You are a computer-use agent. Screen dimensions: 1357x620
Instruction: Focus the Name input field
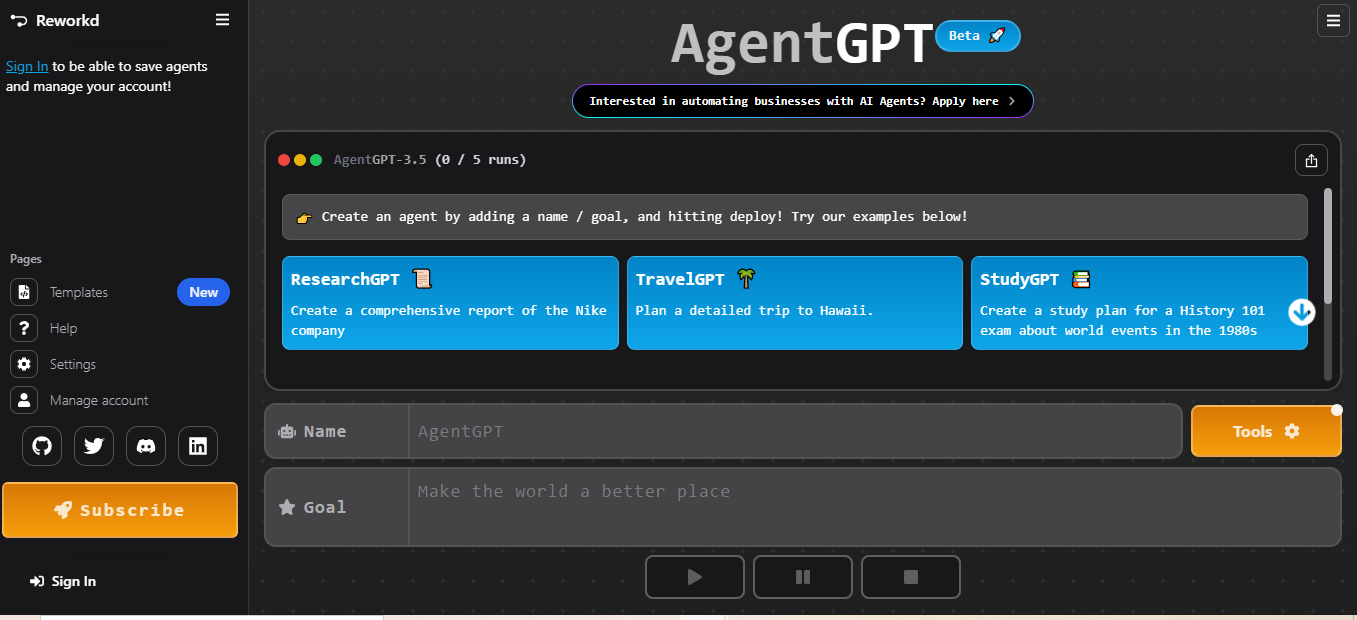795,431
